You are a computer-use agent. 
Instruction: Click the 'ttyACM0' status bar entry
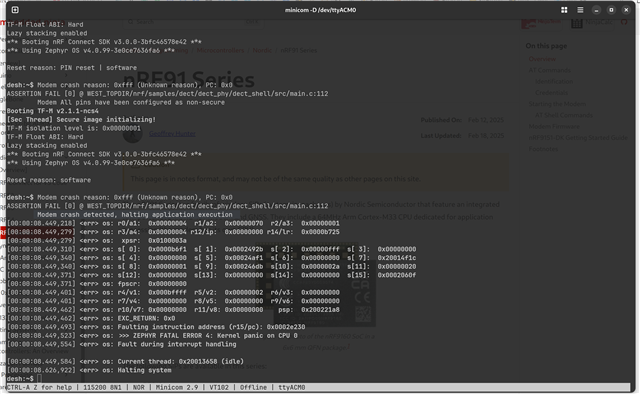pos(291,387)
